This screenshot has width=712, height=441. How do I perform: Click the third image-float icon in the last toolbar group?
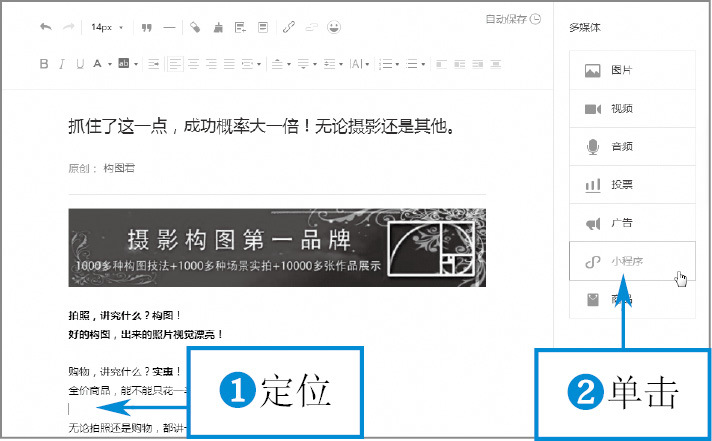(x=478, y=64)
